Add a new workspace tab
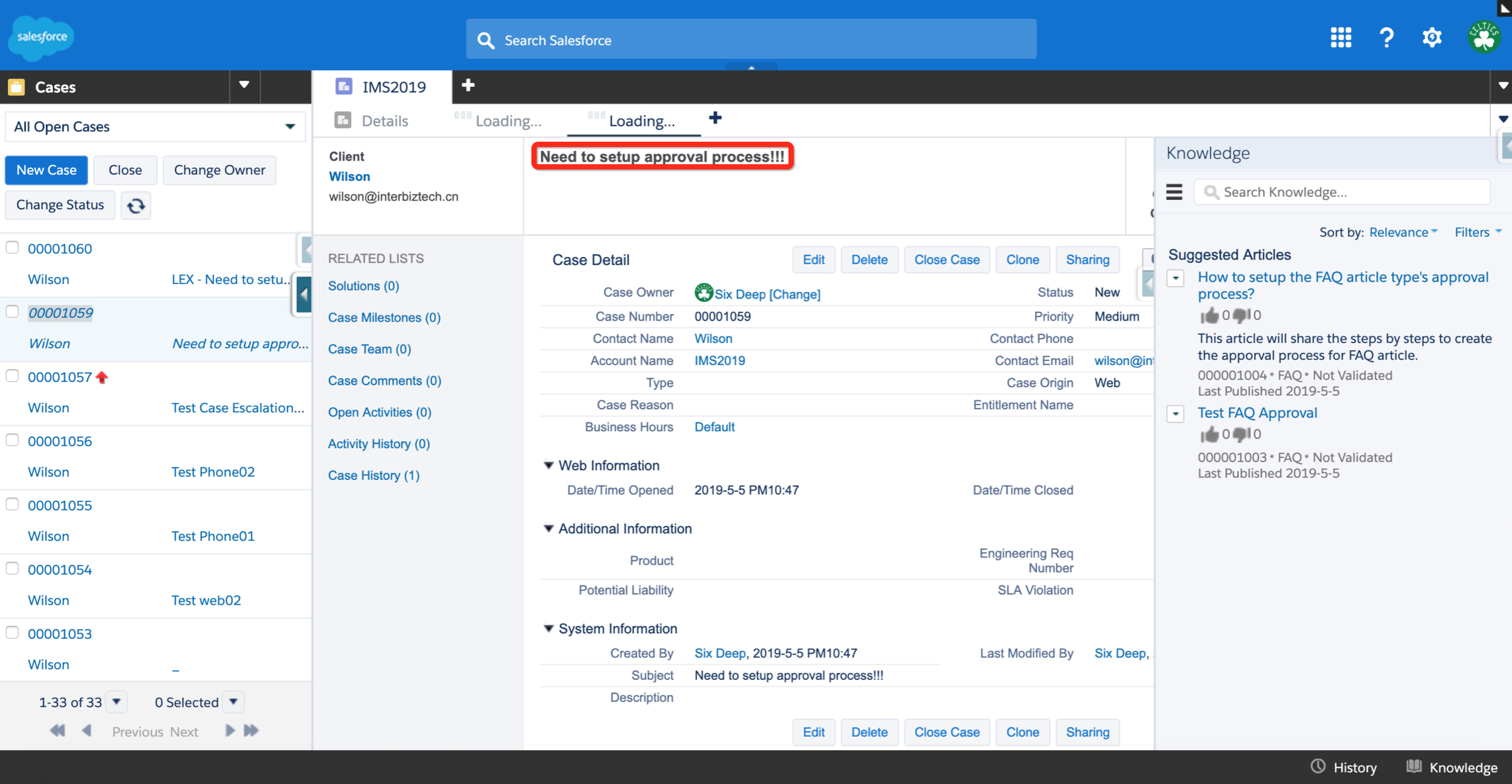 click(x=468, y=85)
